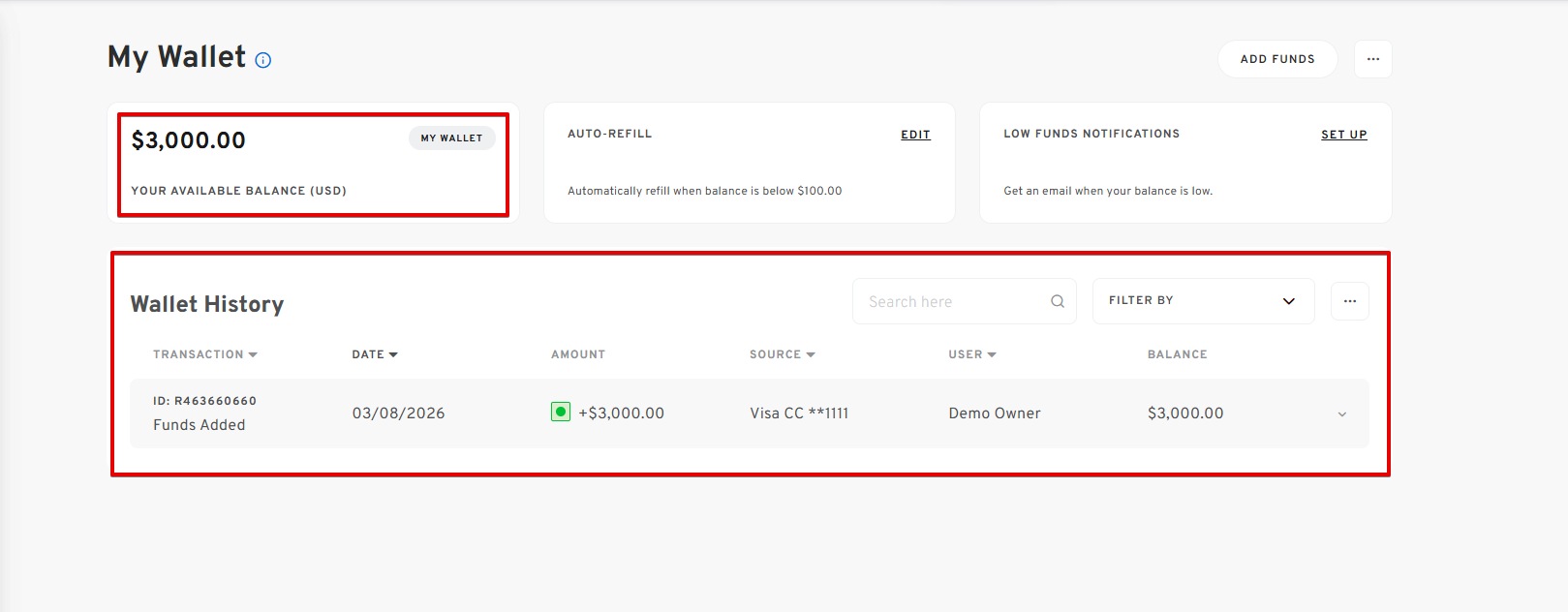The height and width of the screenshot is (612, 1568).
Task: Open the three-dot menu beside Add Funds
Action: (1372, 59)
